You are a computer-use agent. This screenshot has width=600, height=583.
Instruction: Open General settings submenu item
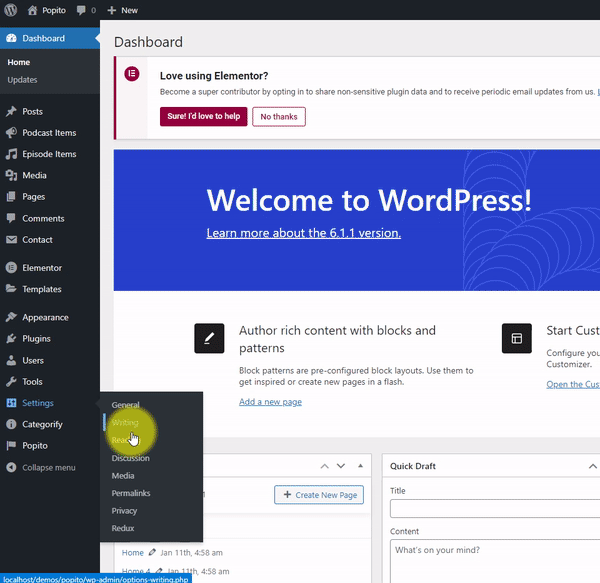click(x=126, y=405)
